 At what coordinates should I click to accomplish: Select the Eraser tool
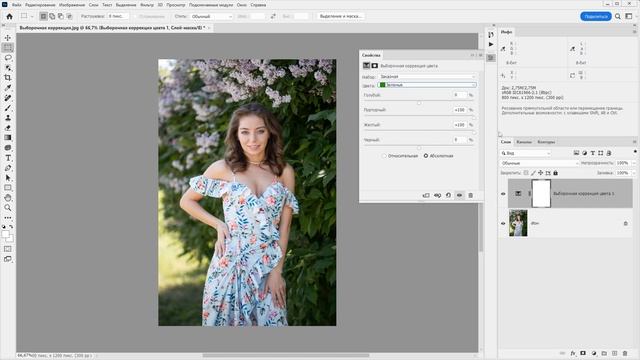8,128
